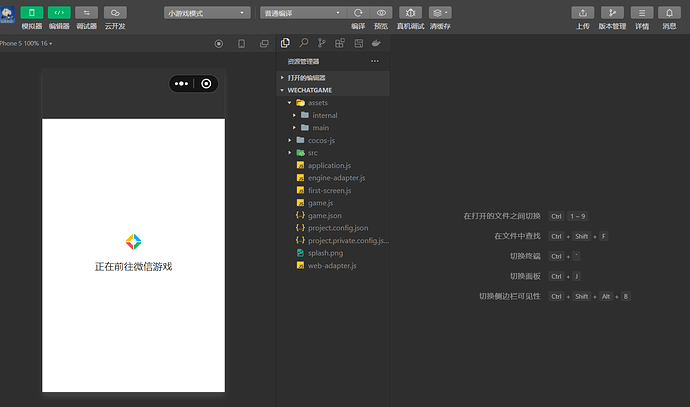Open the explorer files icon

pos(285,43)
